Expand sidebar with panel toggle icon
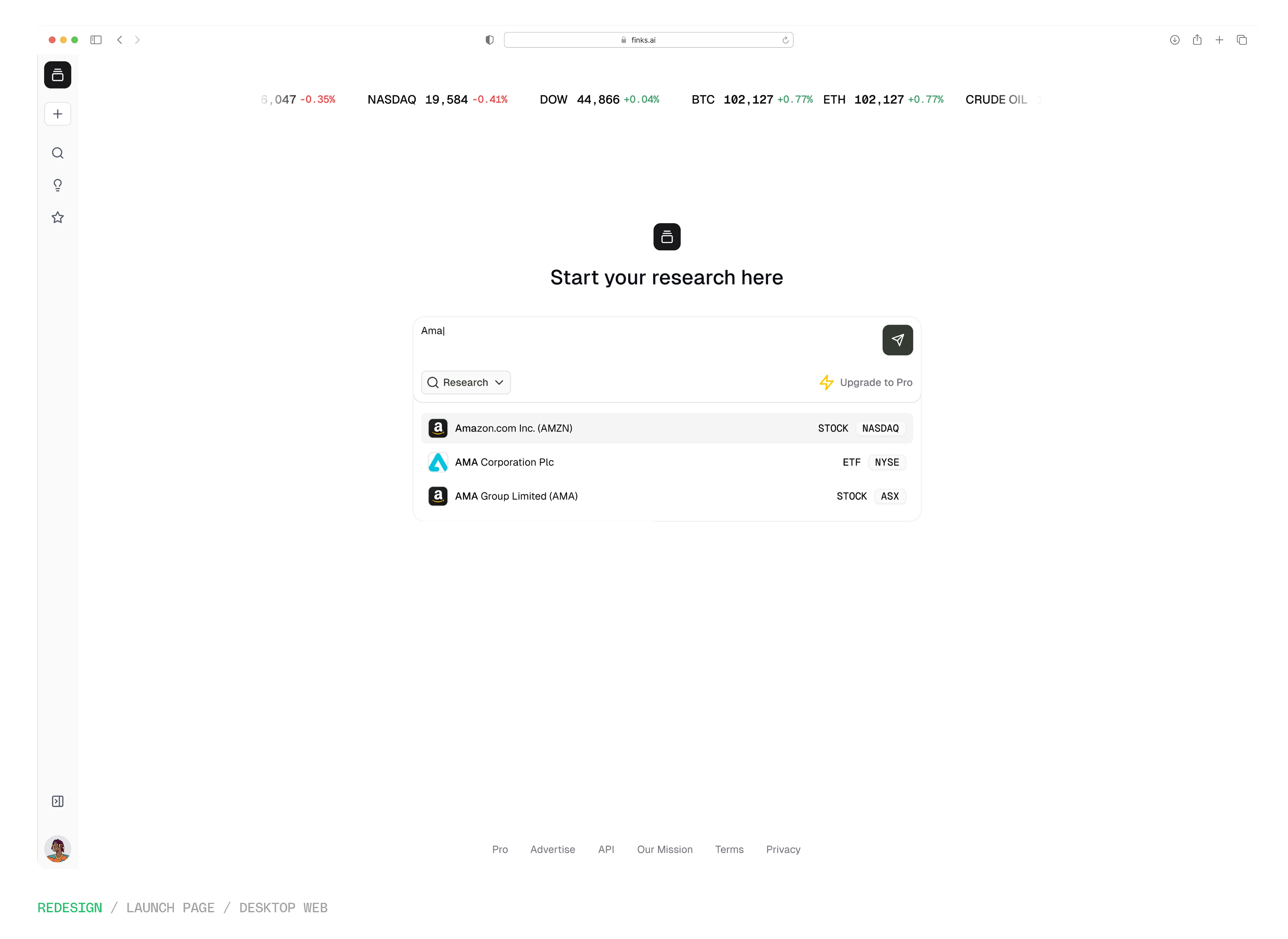 point(58,802)
